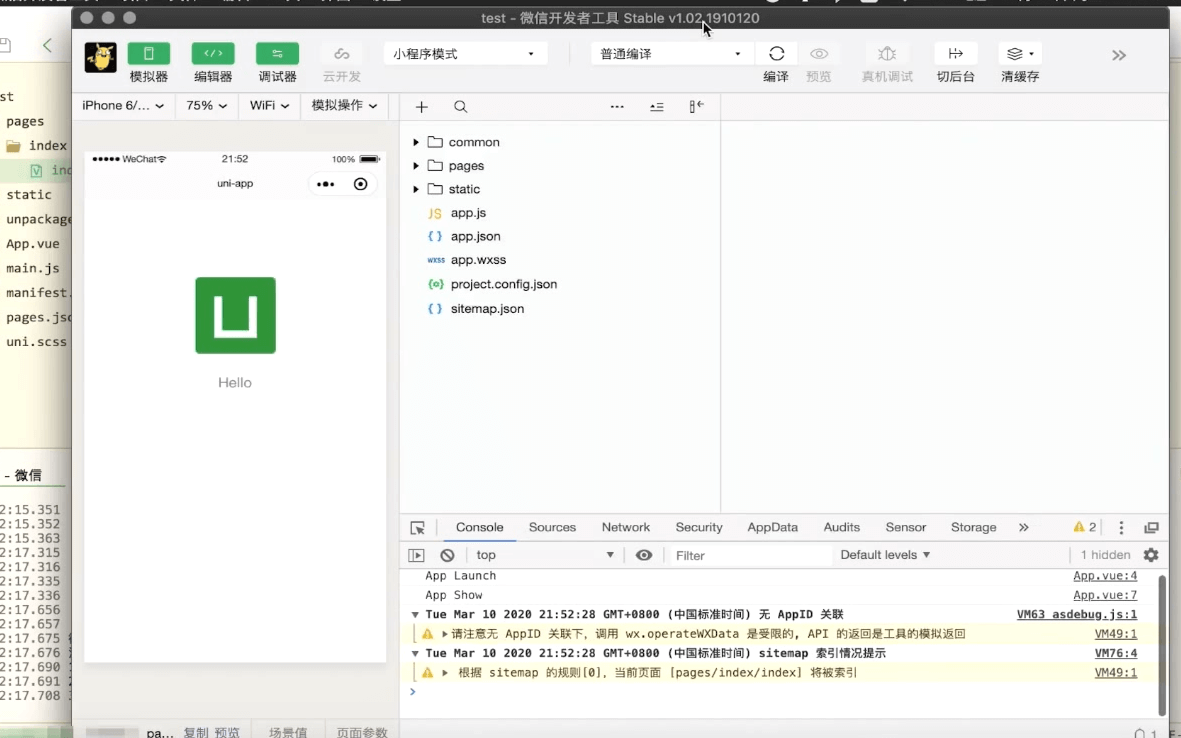Show more toolbar items chevron
Viewport: 1181px width, 738px height.
1118,55
